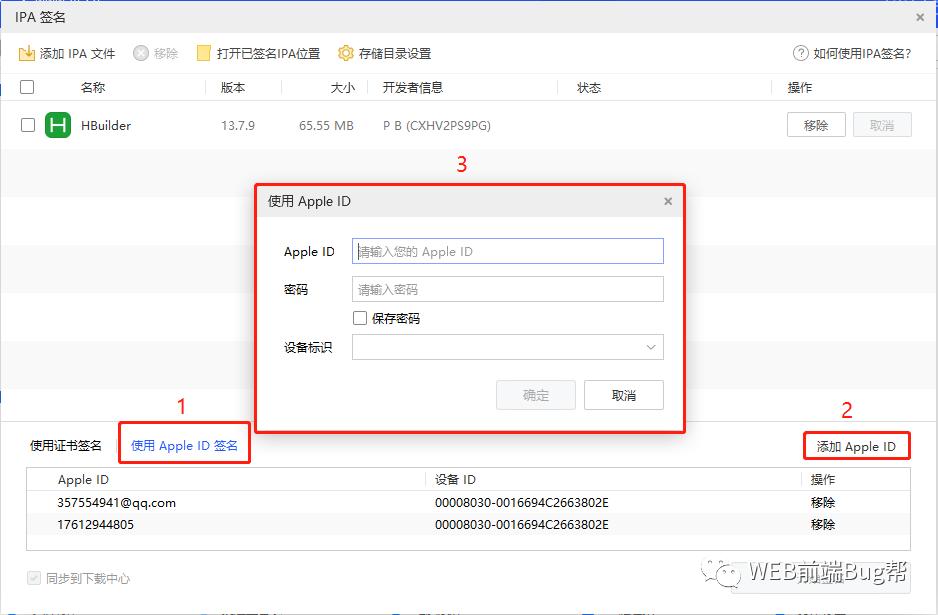Click the 使用 Apple ID 签名 link
Image resolution: width=938 pixels, height=615 pixels.
click(x=184, y=443)
